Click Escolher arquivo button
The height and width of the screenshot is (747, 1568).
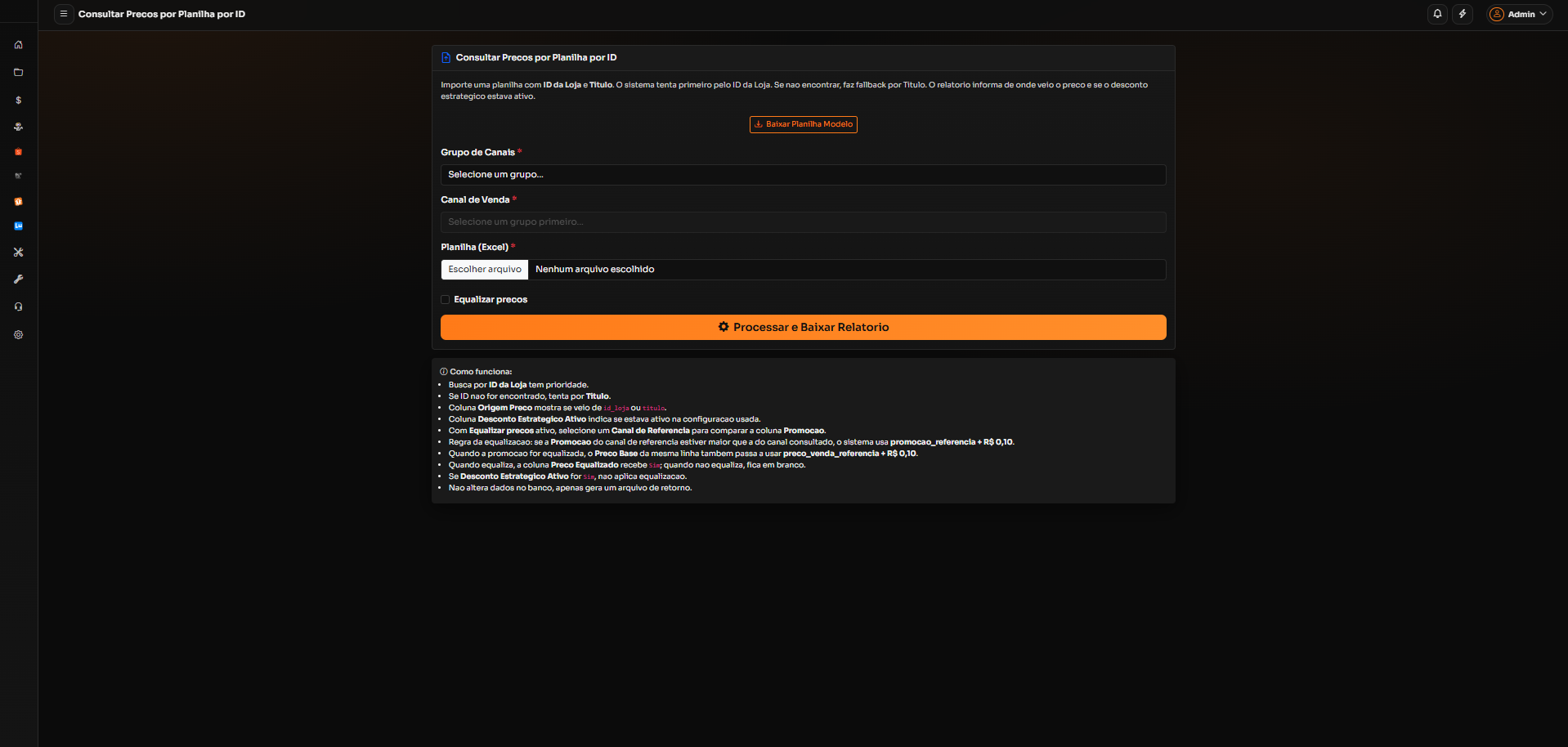pyautogui.click(x=485, y=270)
